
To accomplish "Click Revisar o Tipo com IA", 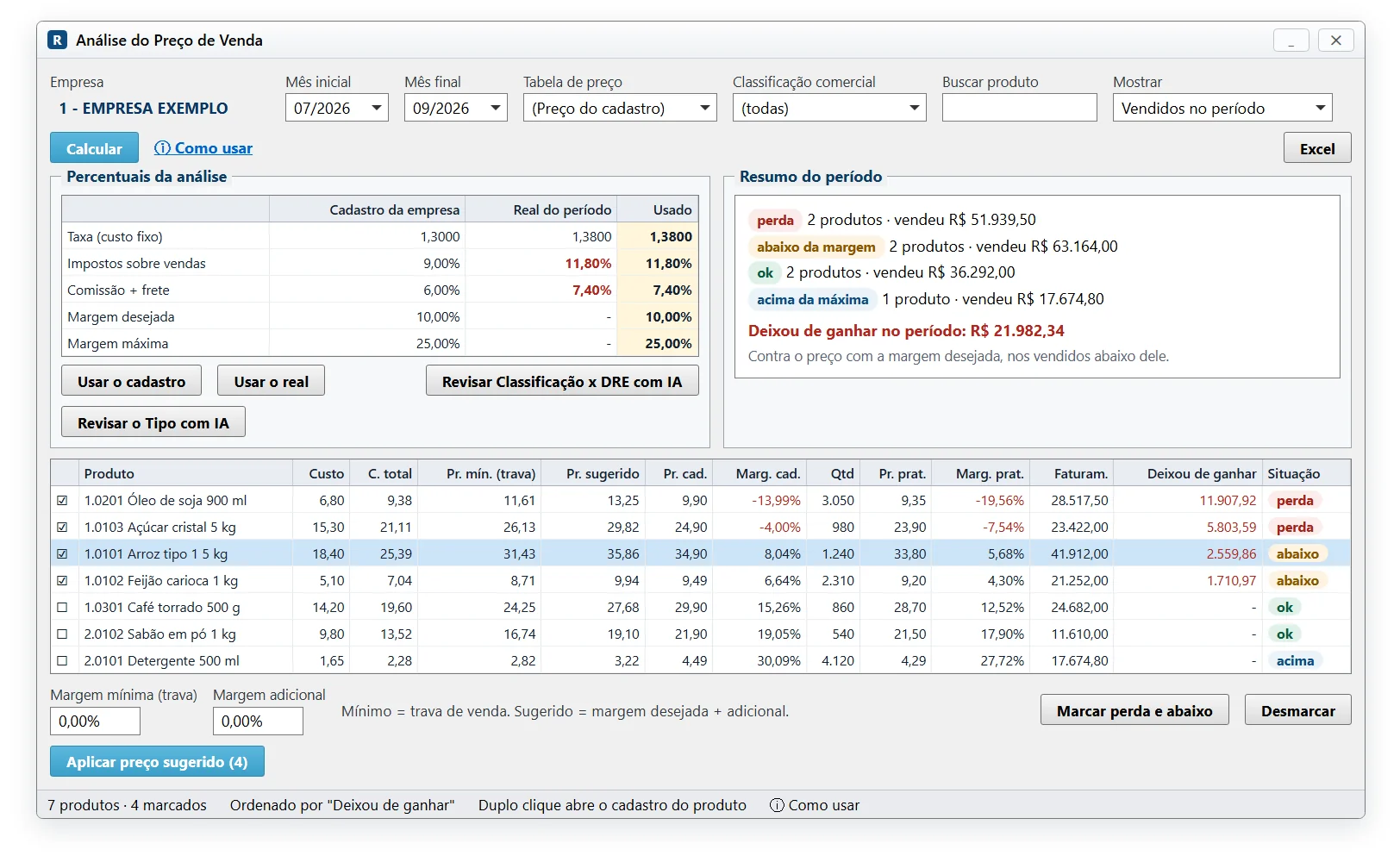I will point(153,422).
